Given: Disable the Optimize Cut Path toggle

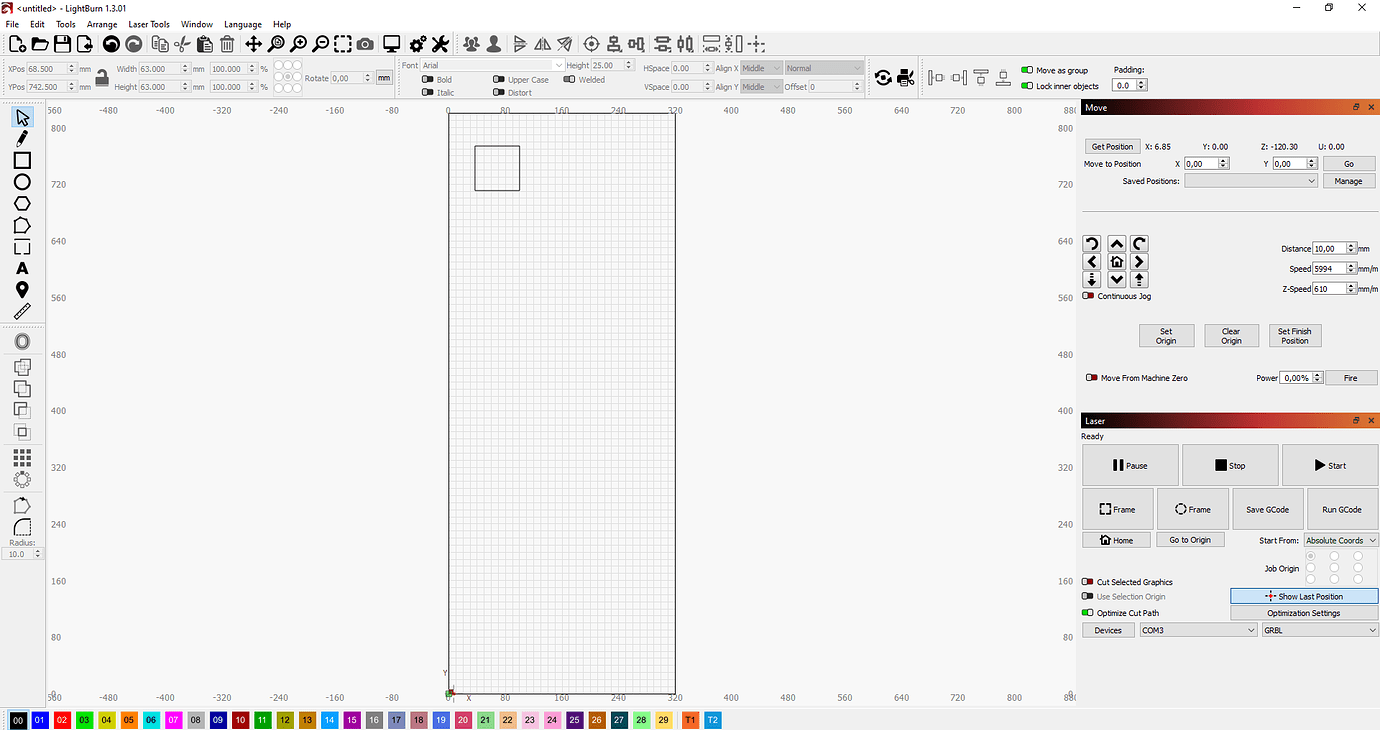Looking at the screenshot, I should click(1088, 613).
